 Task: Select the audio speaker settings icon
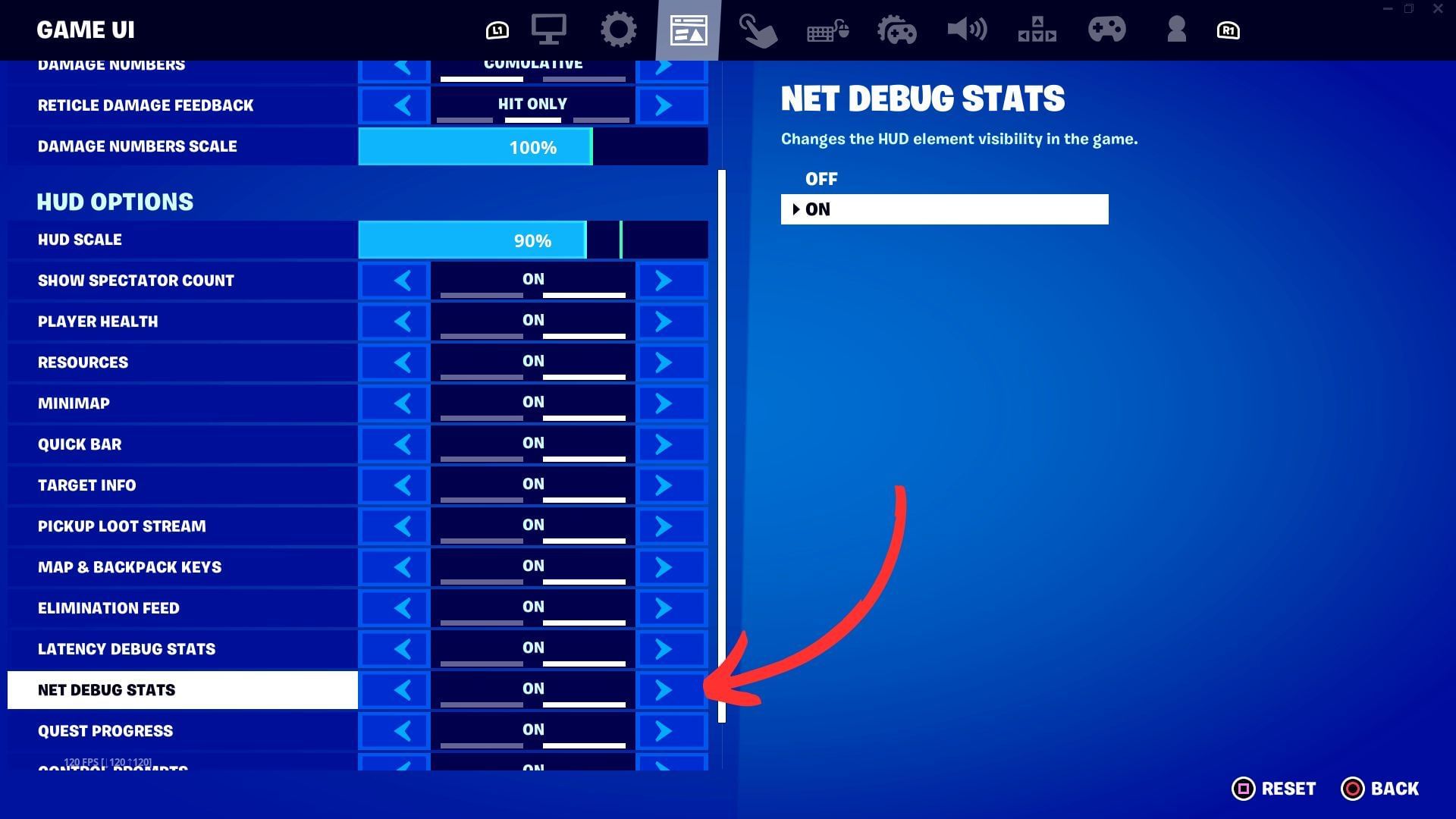pyautogui.click(x=965, y=30)
